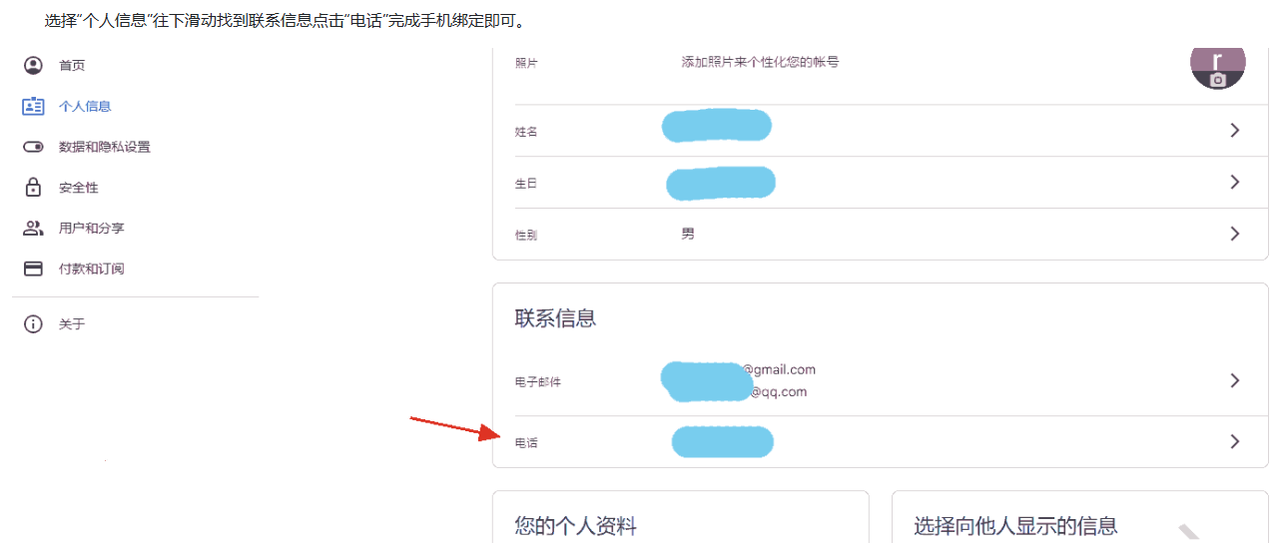Click the 电话 label in contact info
Screen dimensions: 1280x553
click(526, 443)
